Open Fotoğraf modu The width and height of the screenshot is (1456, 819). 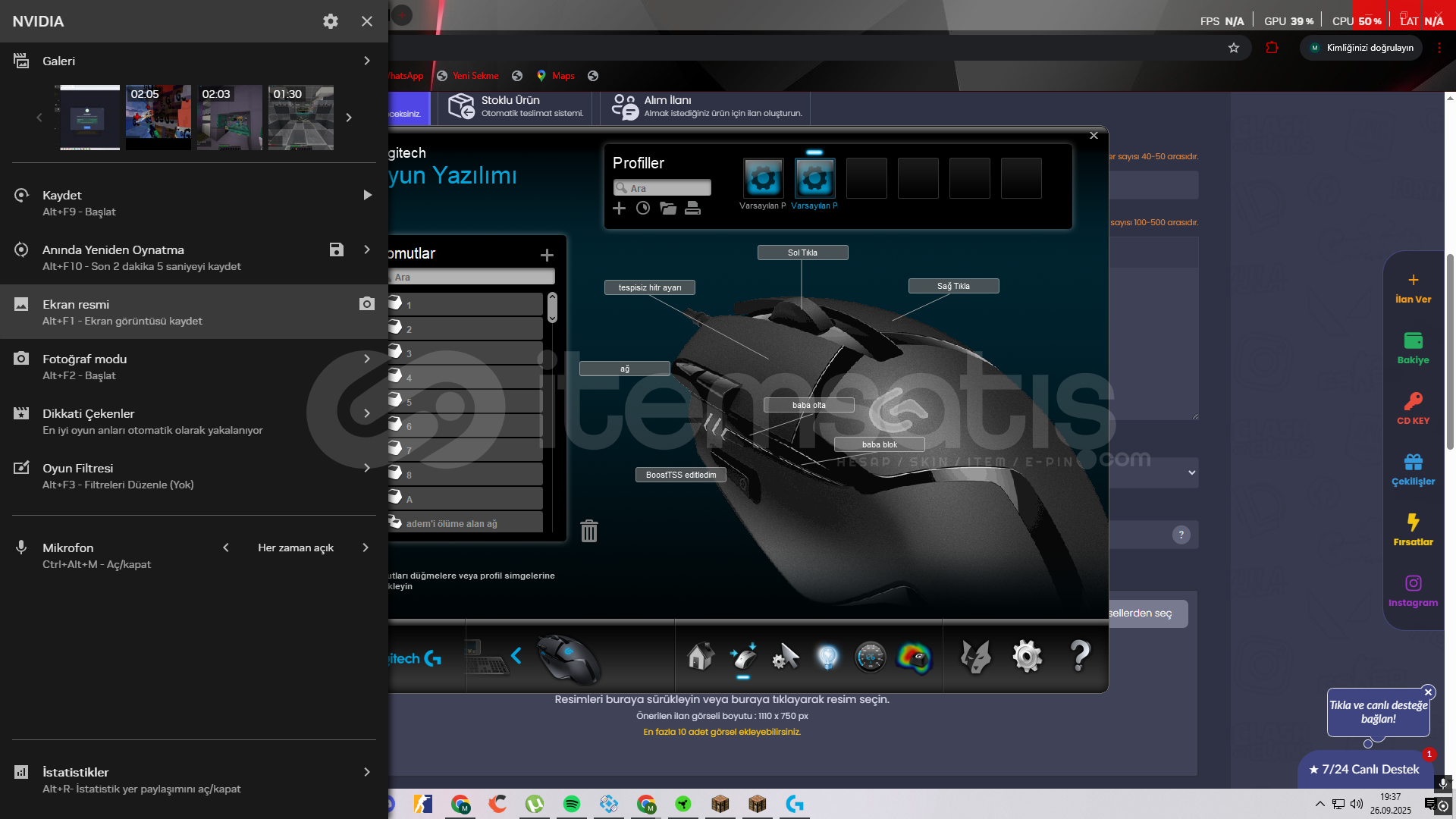(x=194, y=366)
